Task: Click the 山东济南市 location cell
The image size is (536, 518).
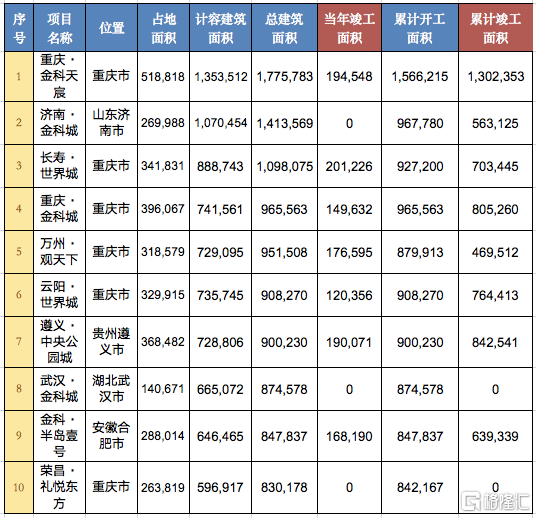Action: (111, 123)
